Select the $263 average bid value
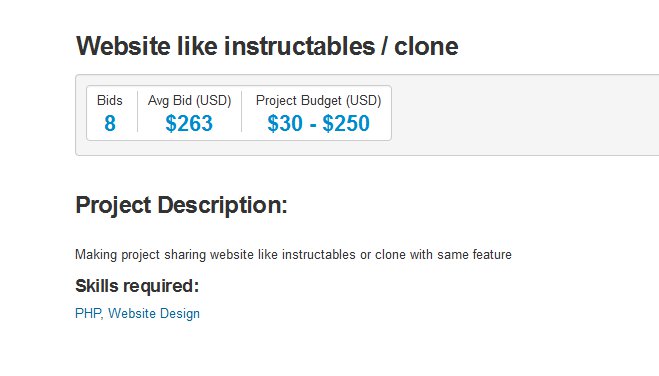Screen dimensions: 659x376 [189, 124]
